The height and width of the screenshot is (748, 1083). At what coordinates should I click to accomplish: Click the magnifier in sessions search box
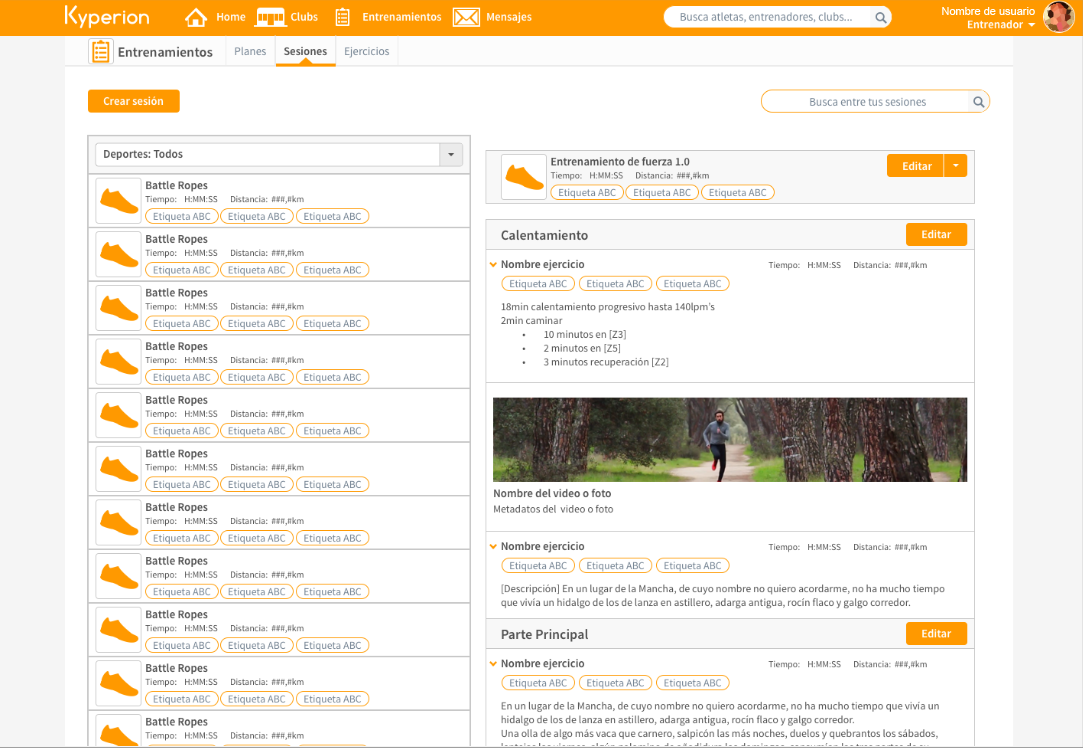click(x=978, y=102)
